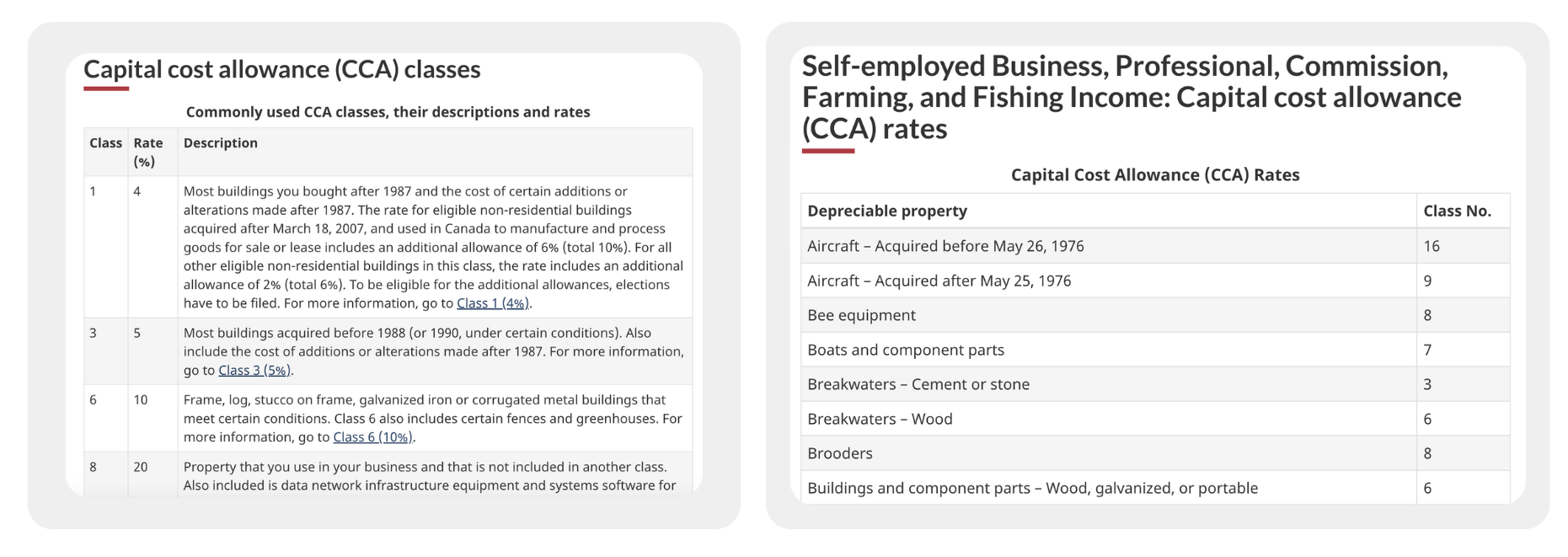Click the Description column header
The image size is (1568, 557).
[221, 143]
